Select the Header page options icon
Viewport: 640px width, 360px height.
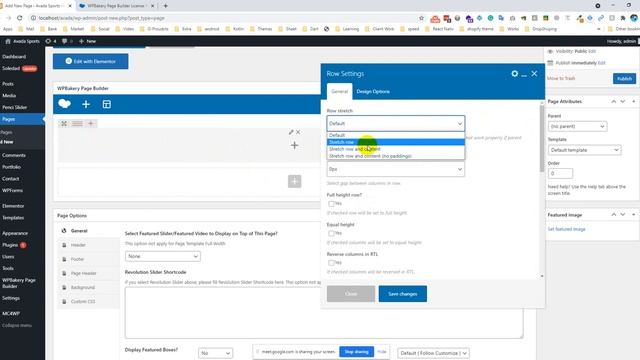pos(64,245)
